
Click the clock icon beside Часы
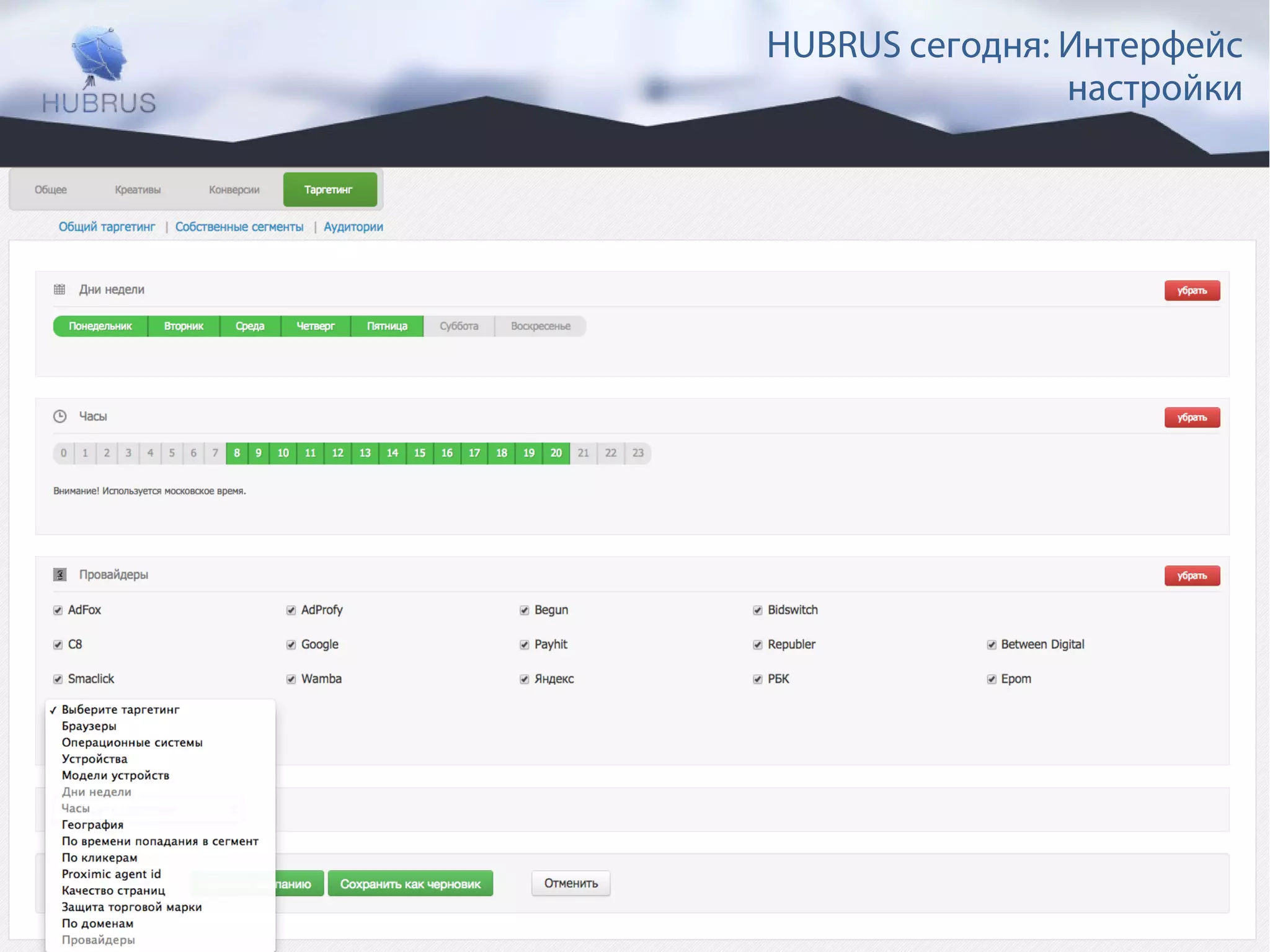coord(60,416)
